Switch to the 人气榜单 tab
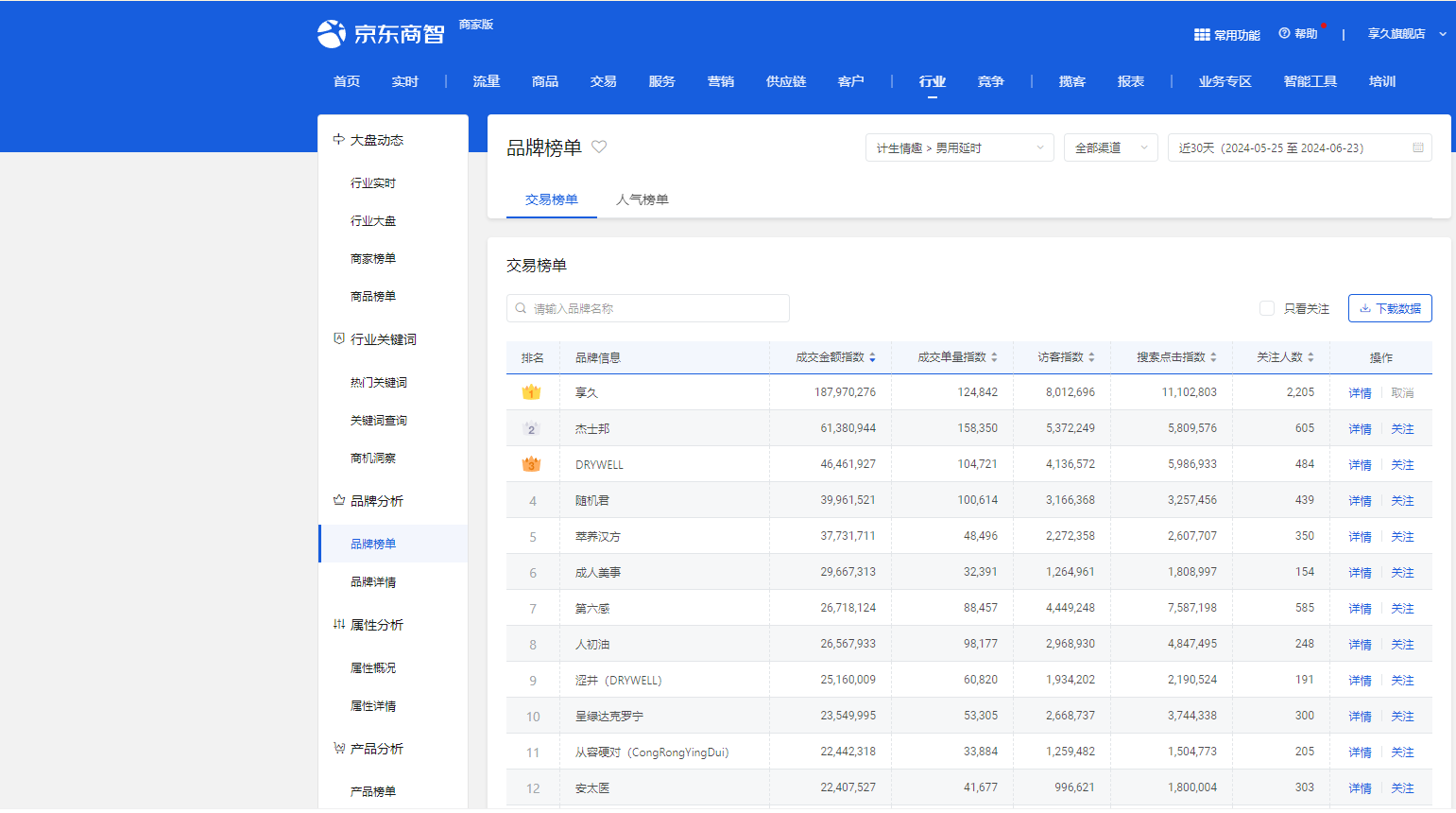The width and height of the screenshot is (1456, 813). pos(642,199)
